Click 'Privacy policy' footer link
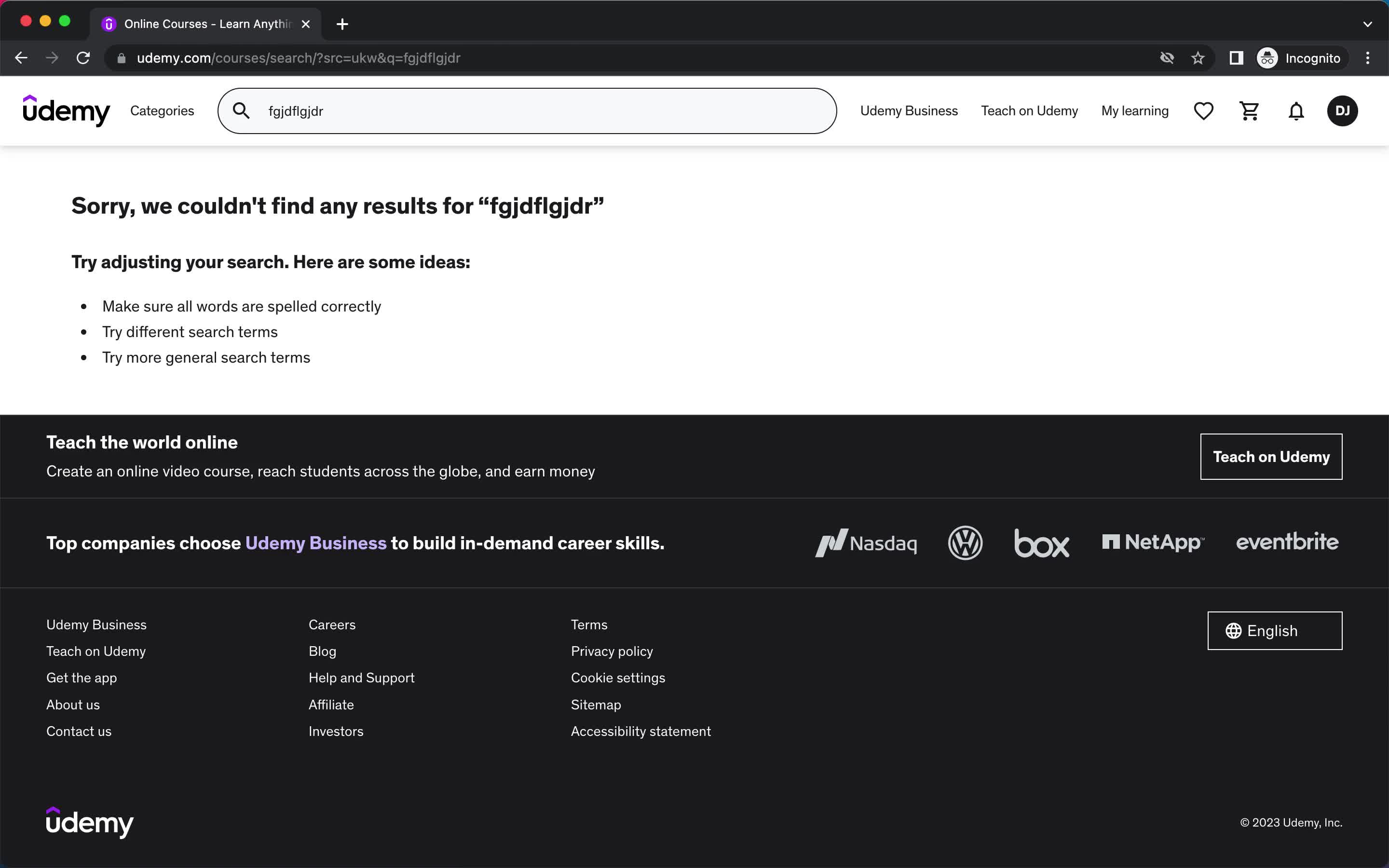The image size is (1389, 868). (x=612, y=651)
